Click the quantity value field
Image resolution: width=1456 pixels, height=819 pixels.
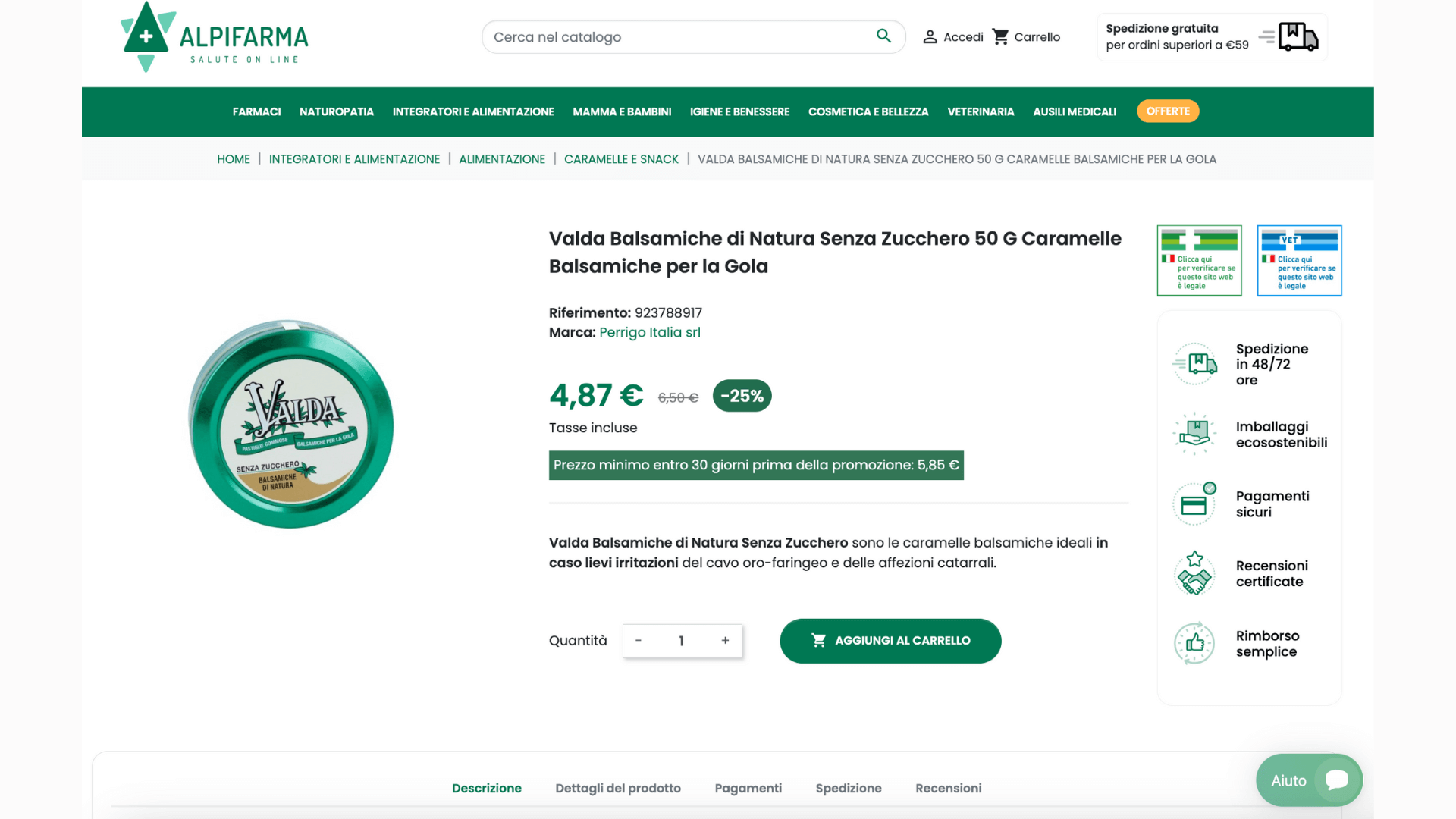click(x=681, y=641)
